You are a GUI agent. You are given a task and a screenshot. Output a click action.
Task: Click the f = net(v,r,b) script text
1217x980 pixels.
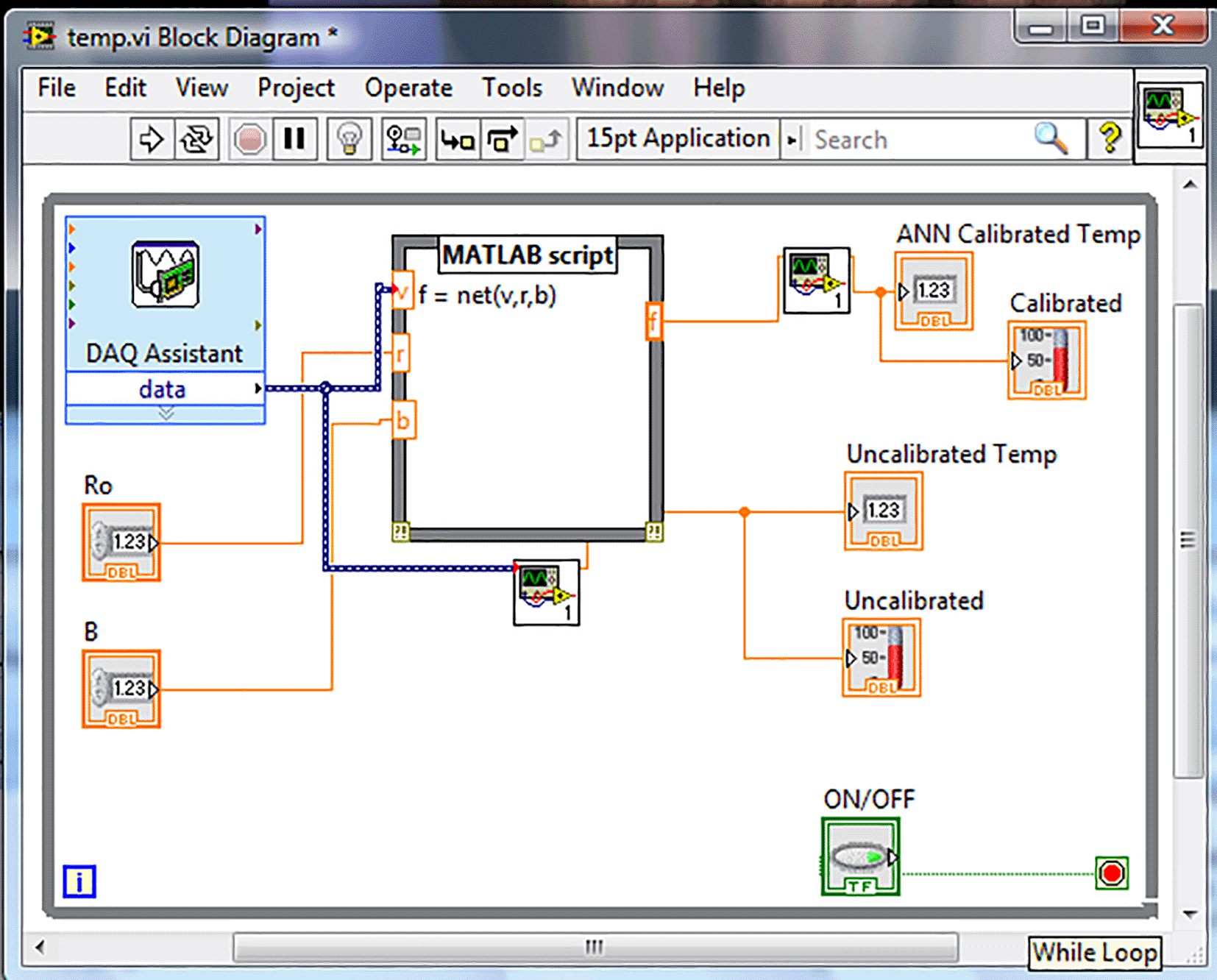point(487,295)
